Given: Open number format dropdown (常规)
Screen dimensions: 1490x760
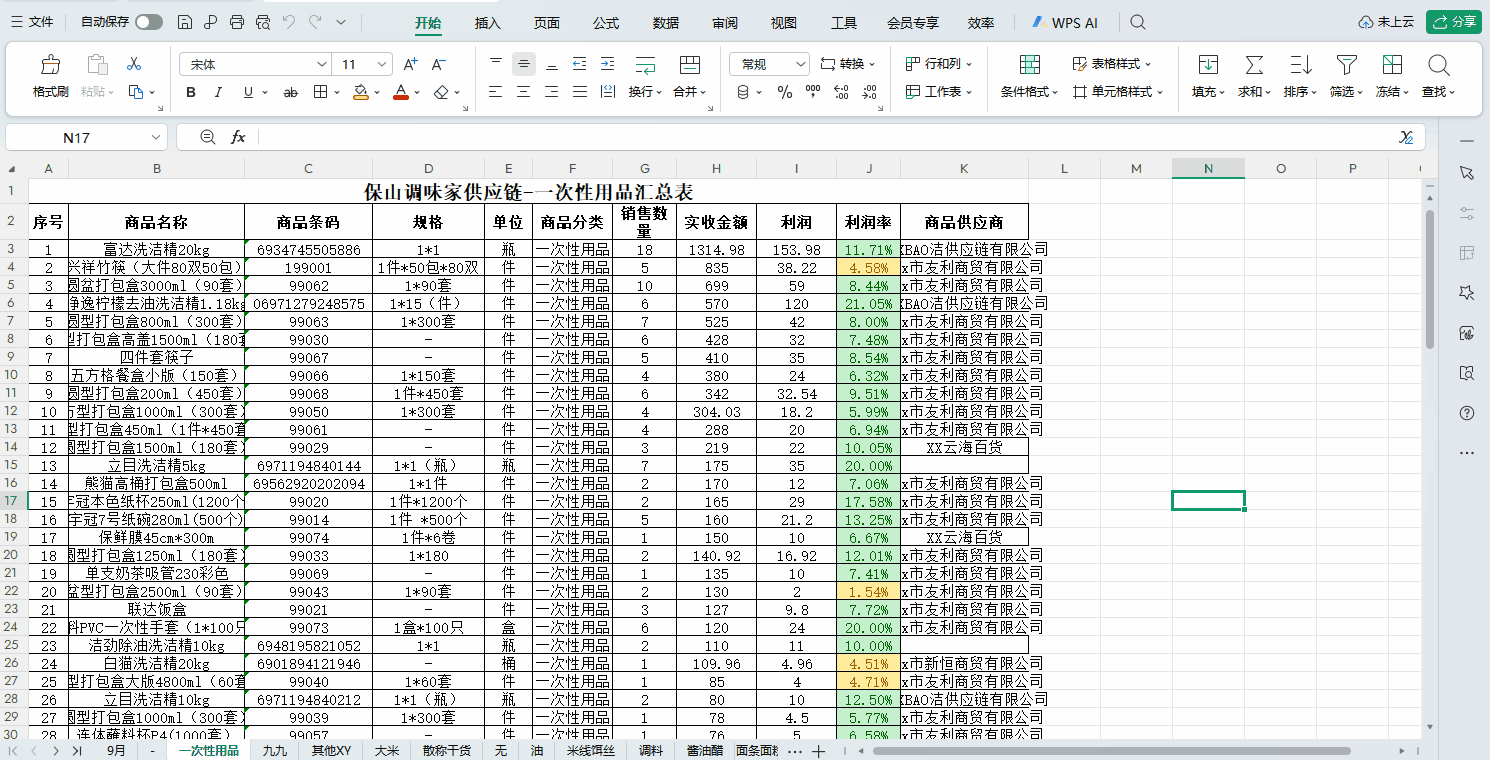Looking at the screenshot, I should point(800,64).
